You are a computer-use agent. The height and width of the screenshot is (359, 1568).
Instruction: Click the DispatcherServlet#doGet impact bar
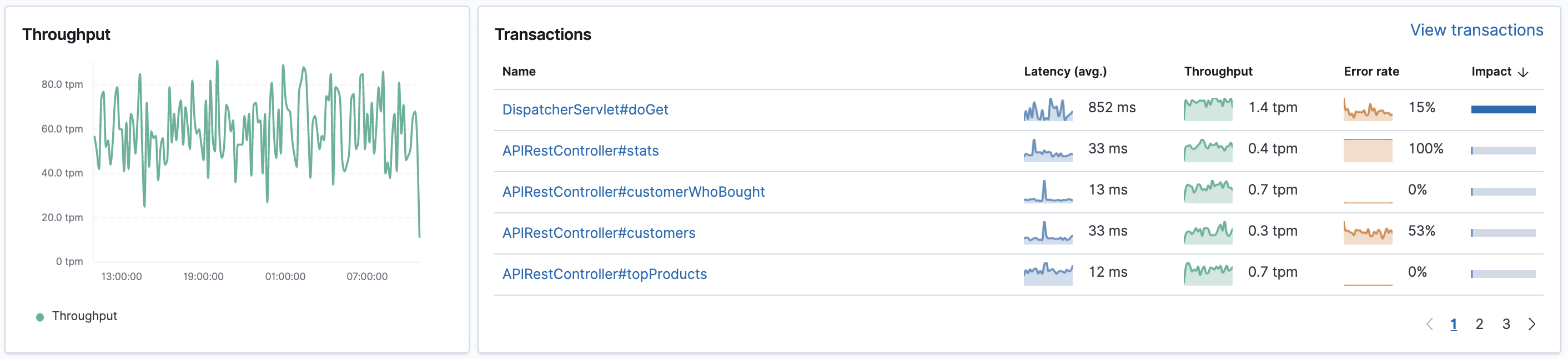pyautogui.click(x=1503, y=109)
